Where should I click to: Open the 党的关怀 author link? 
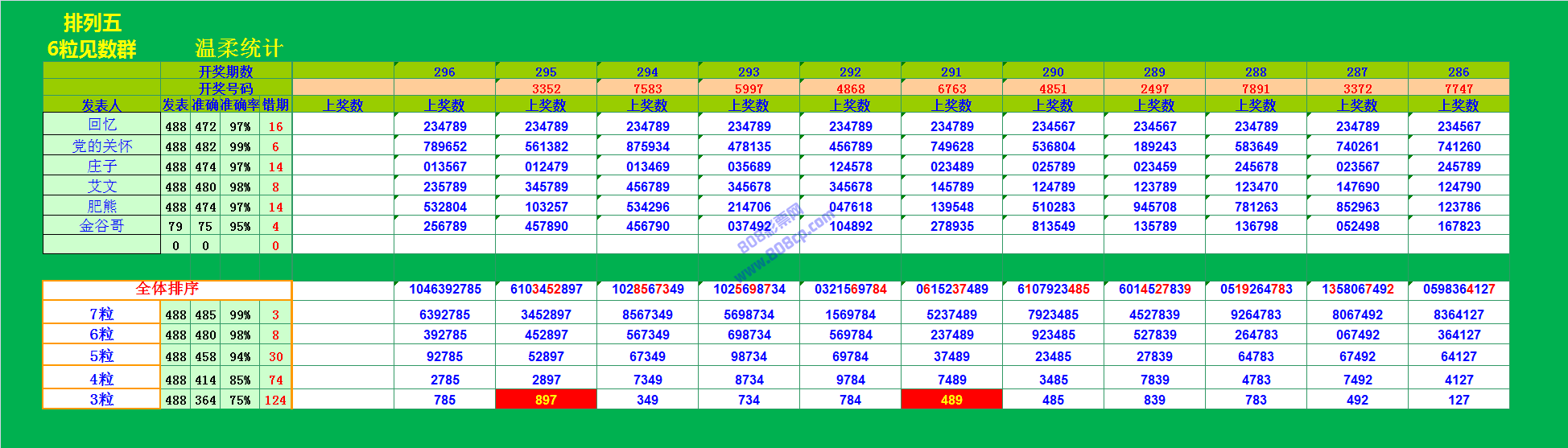point(102,146)
